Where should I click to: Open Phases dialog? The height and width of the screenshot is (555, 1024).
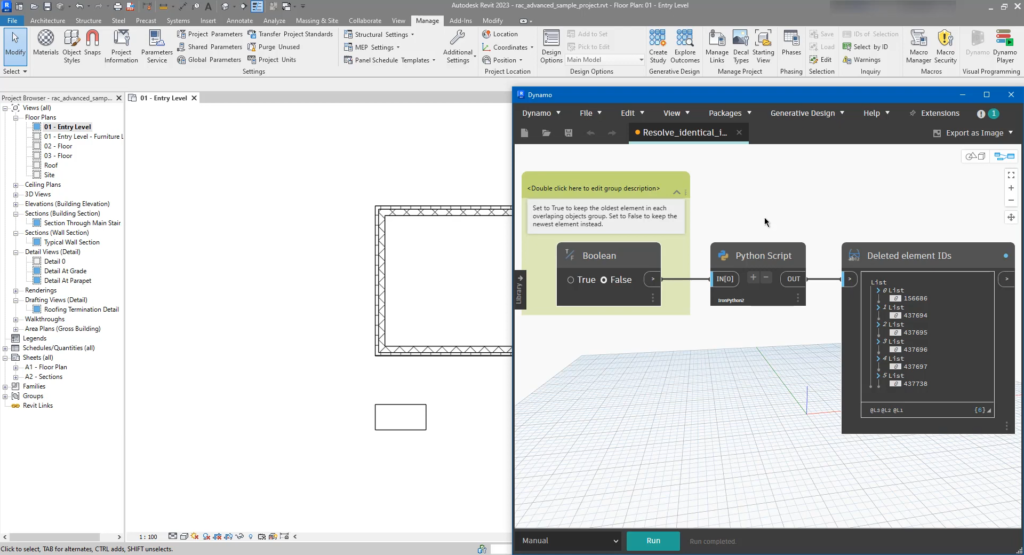(x=791, y=46)
